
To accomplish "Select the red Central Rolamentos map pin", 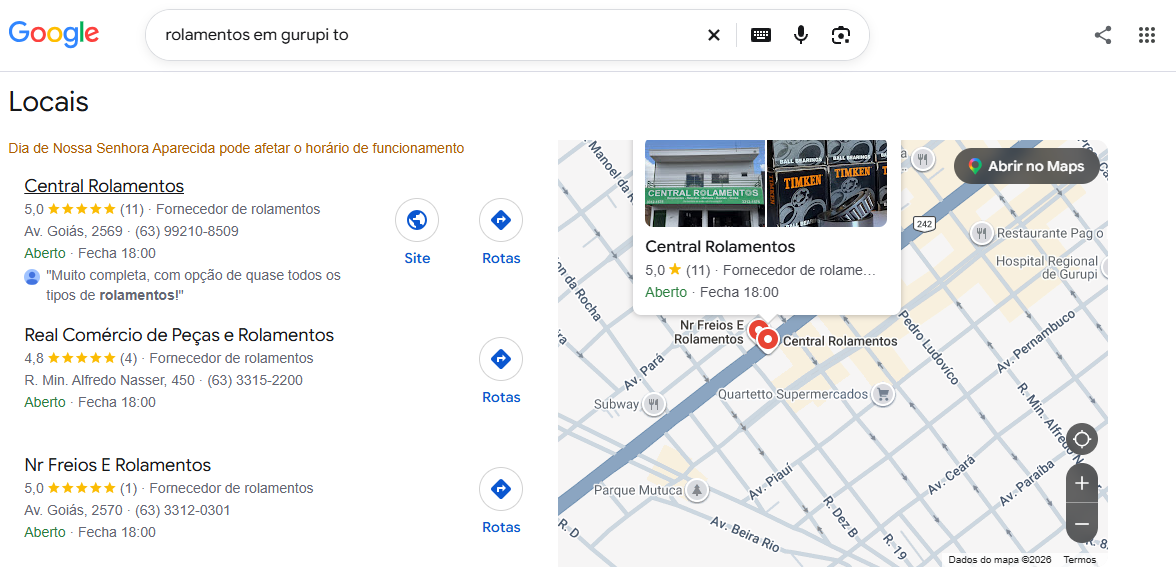I will (x=767, y=340).
